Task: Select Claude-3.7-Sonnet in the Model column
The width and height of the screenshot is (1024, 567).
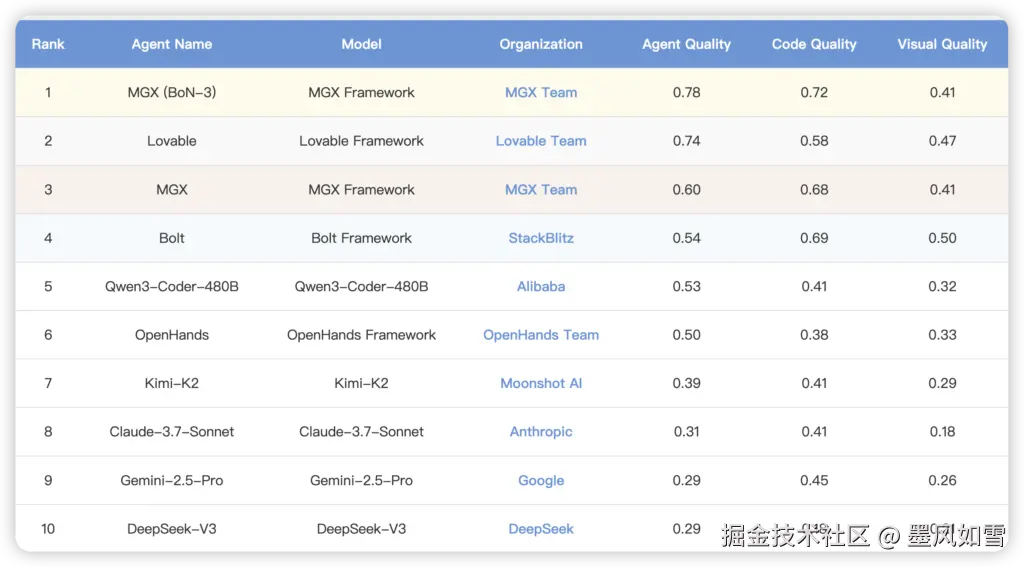Action: tap(361, 431)
